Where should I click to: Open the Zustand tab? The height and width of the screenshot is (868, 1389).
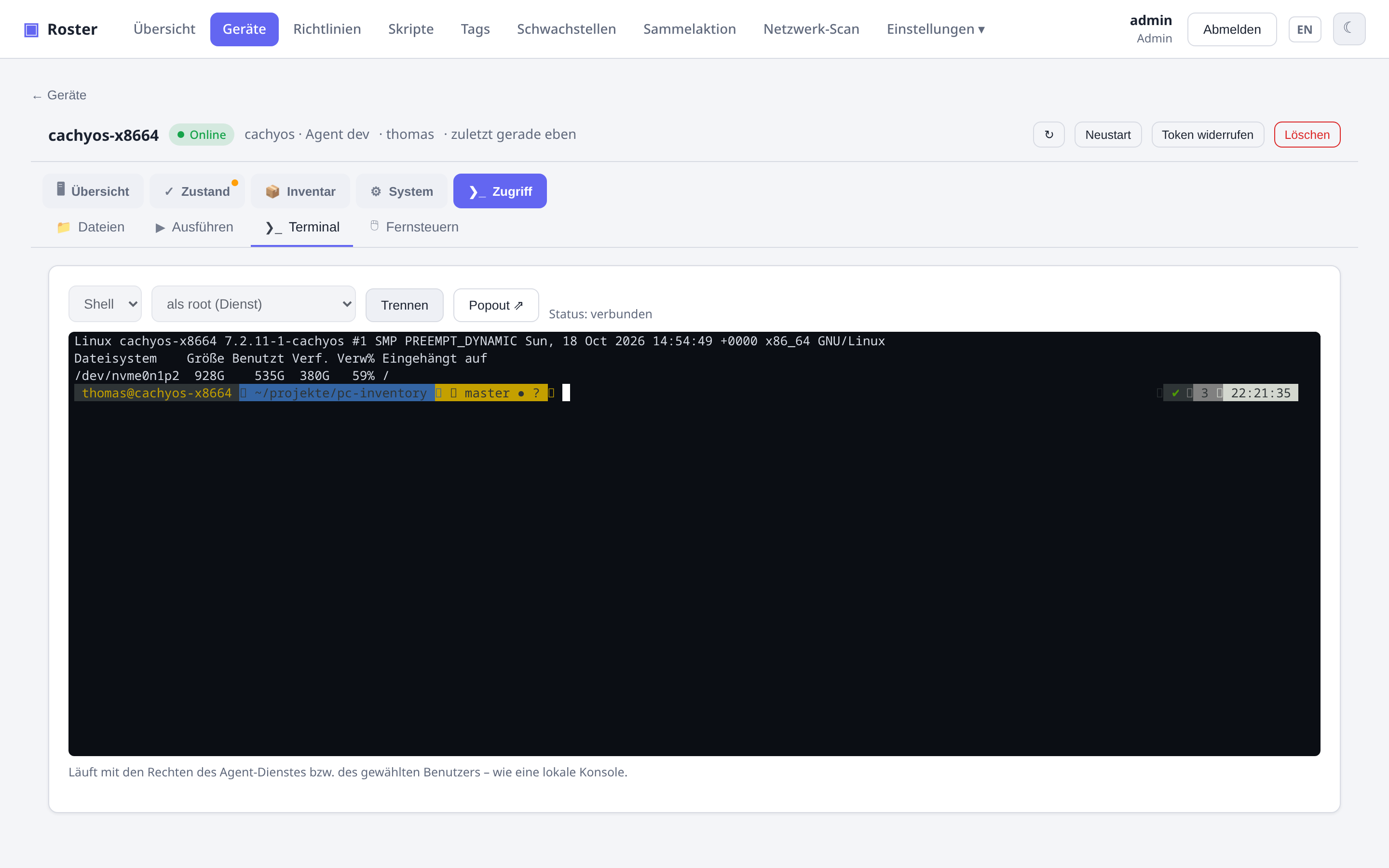point(197,191)
